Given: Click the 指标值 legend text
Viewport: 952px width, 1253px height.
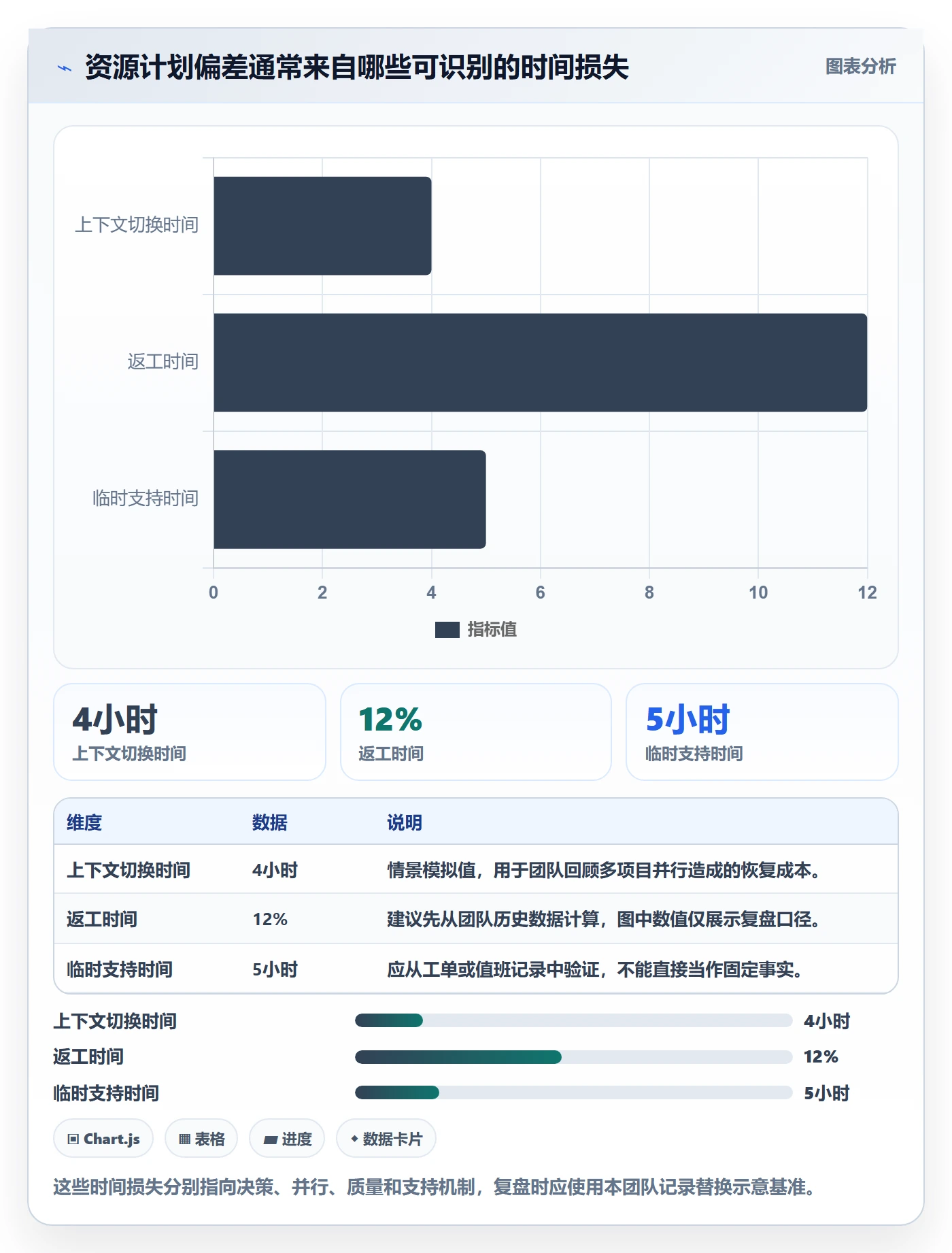Looking at the screenshot, I should (492, 630).
